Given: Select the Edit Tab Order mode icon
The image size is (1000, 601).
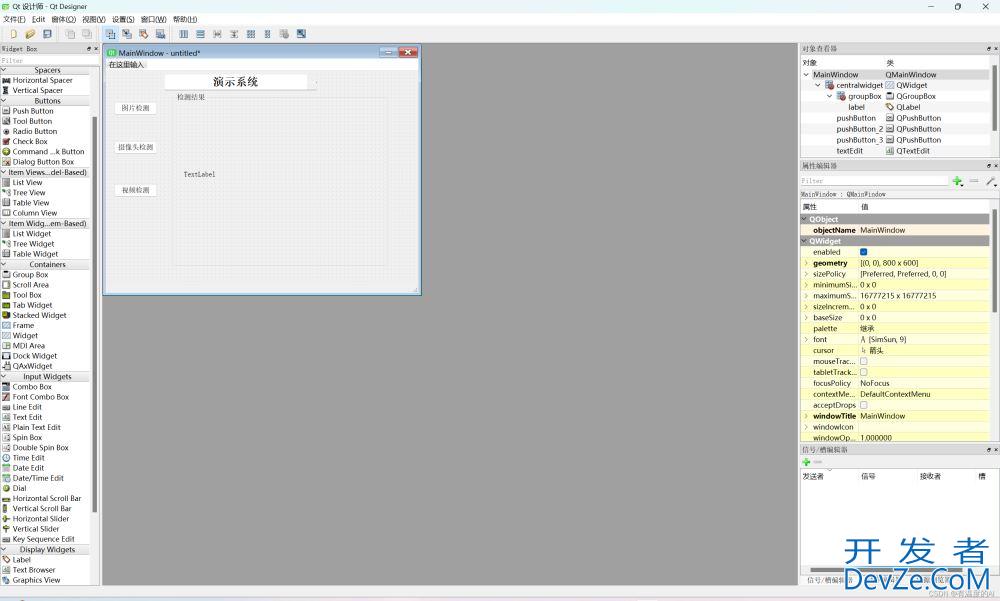Looking at the screenshot, I should (160, 34).
